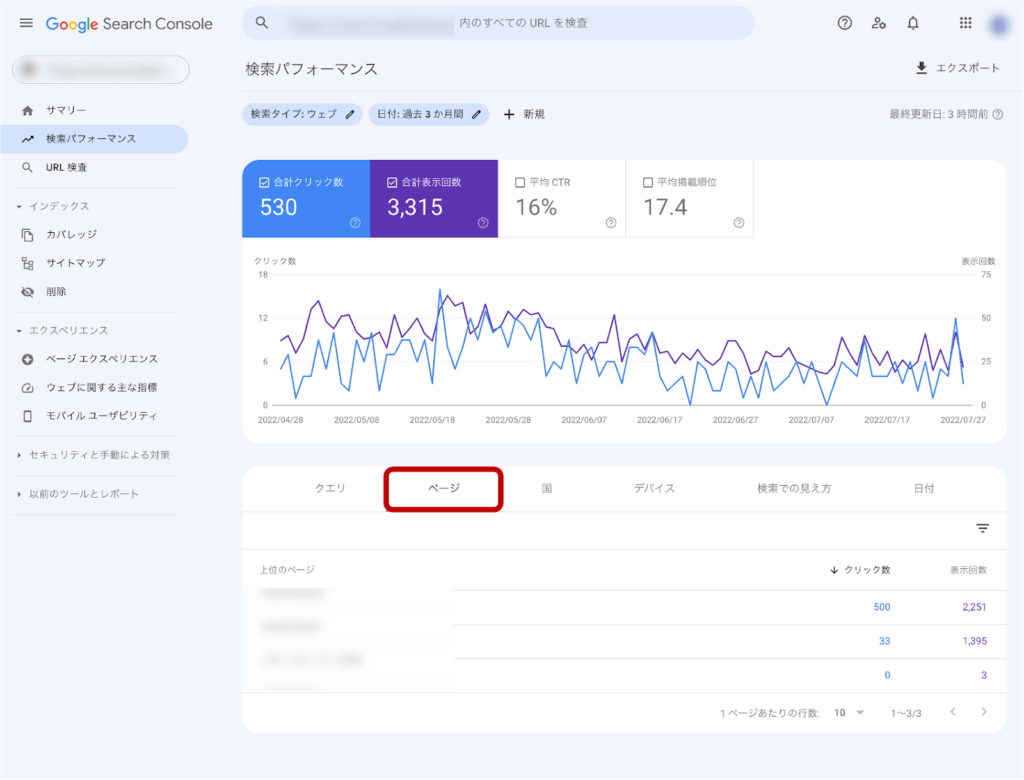Enable the 平均掲載順位 checkbox

(x=647, y=183)
